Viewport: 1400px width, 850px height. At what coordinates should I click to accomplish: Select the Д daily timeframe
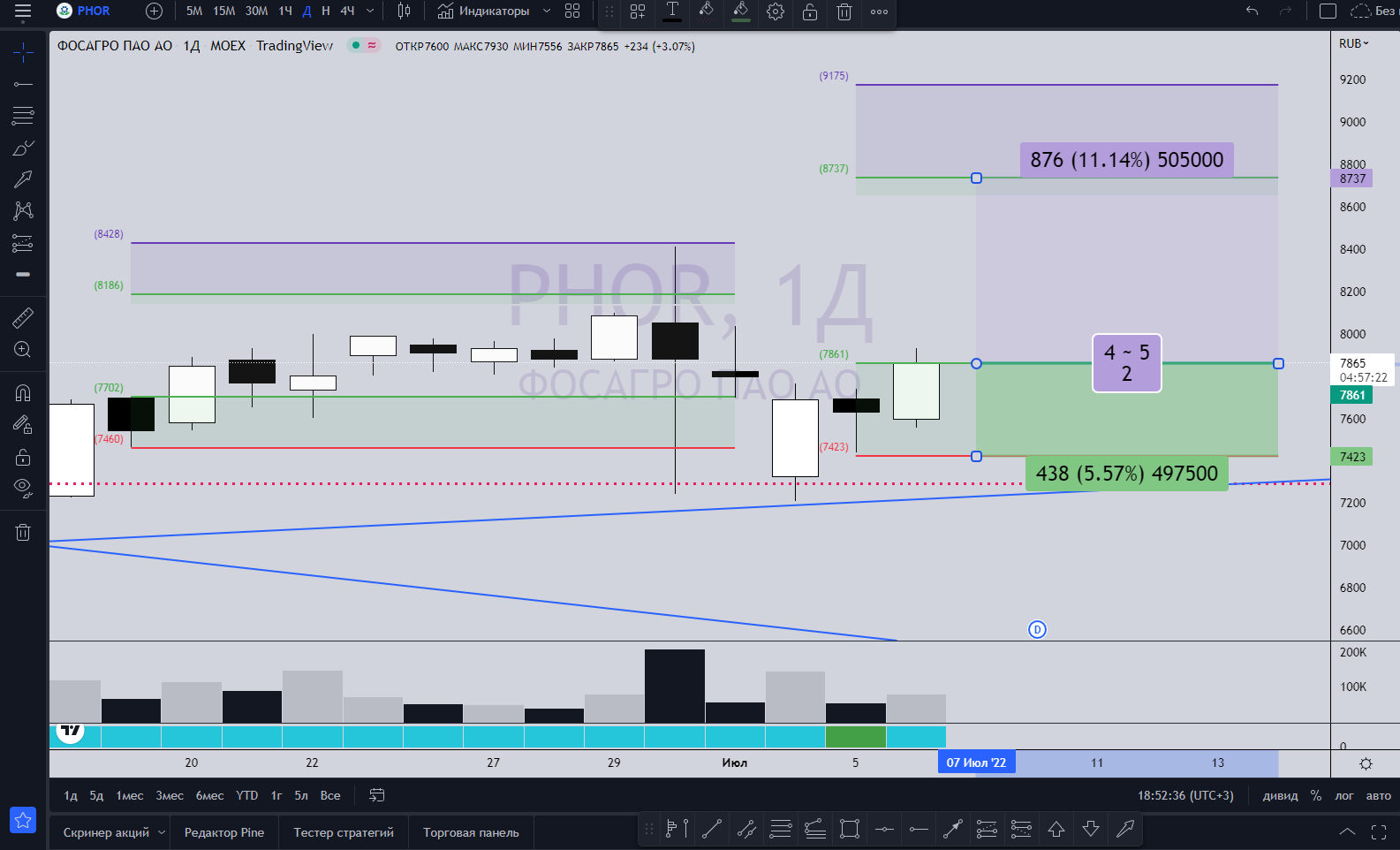tap(306, 11)
